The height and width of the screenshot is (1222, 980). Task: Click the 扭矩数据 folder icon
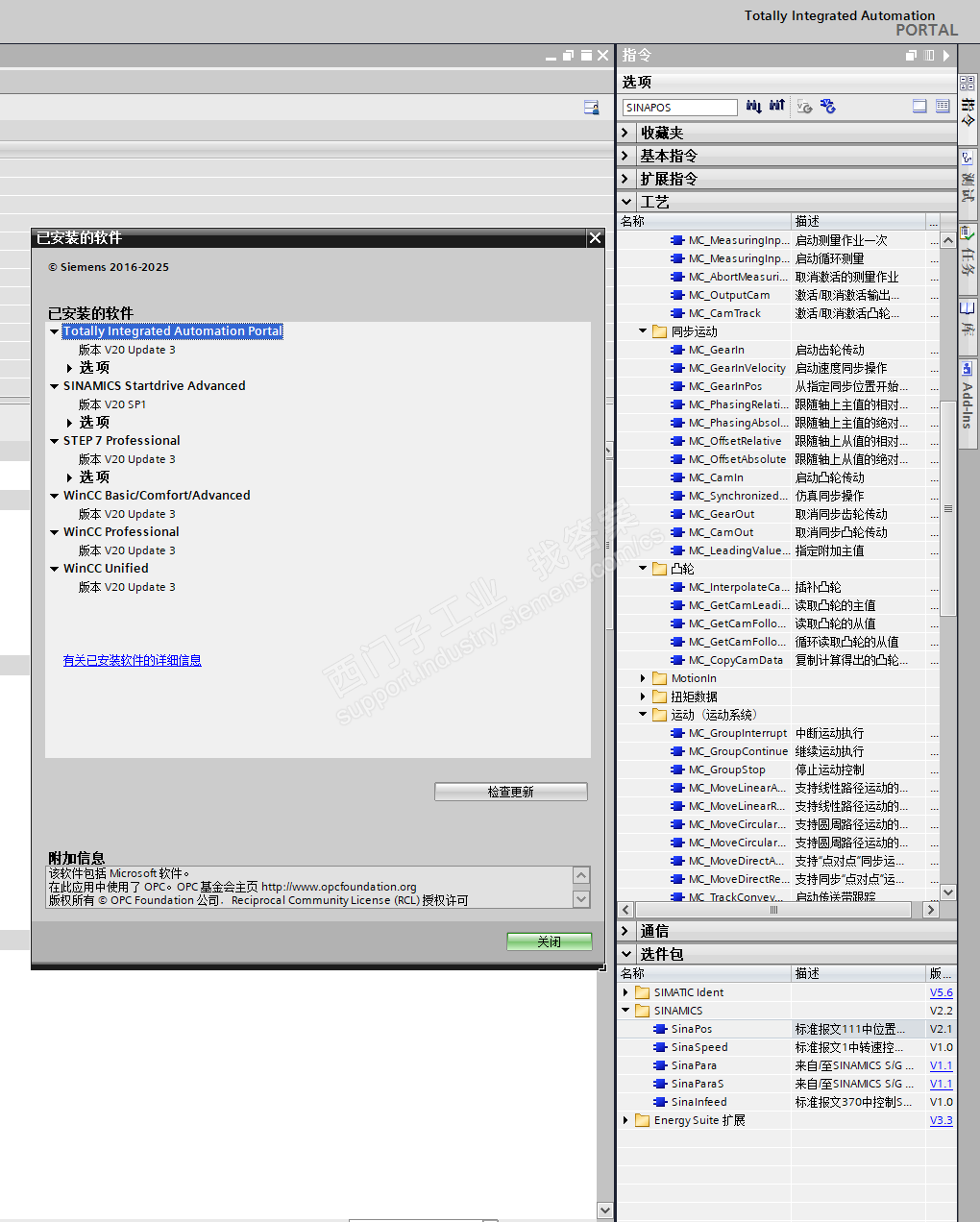tap(660, 697)
